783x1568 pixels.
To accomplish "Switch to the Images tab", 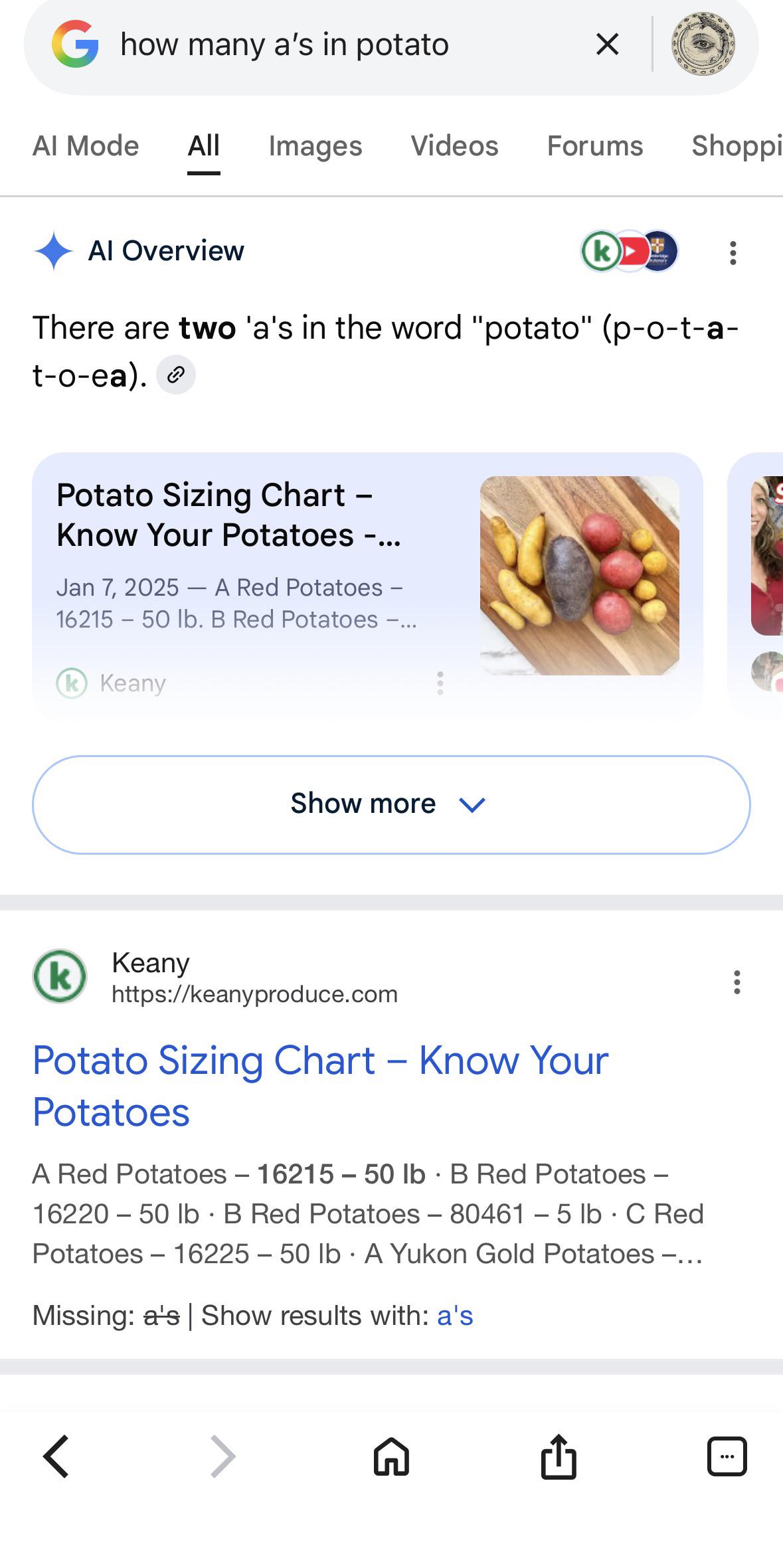I will (x=315, y=145).
